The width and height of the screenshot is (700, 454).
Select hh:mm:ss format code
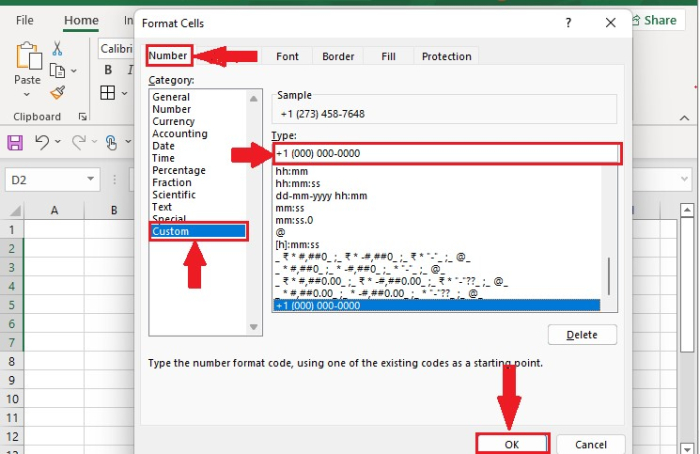click(298, 183)
